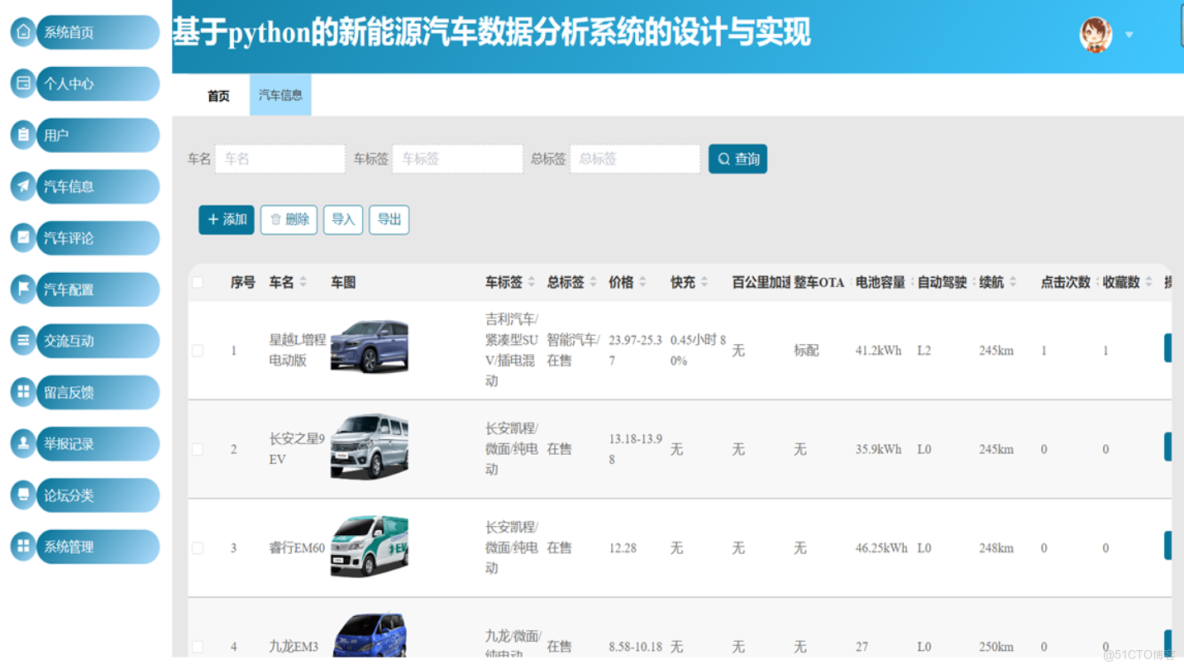Select all rows with the header checkbox
This screenshot has height=669, width=1184.
(x=196, y=283)
